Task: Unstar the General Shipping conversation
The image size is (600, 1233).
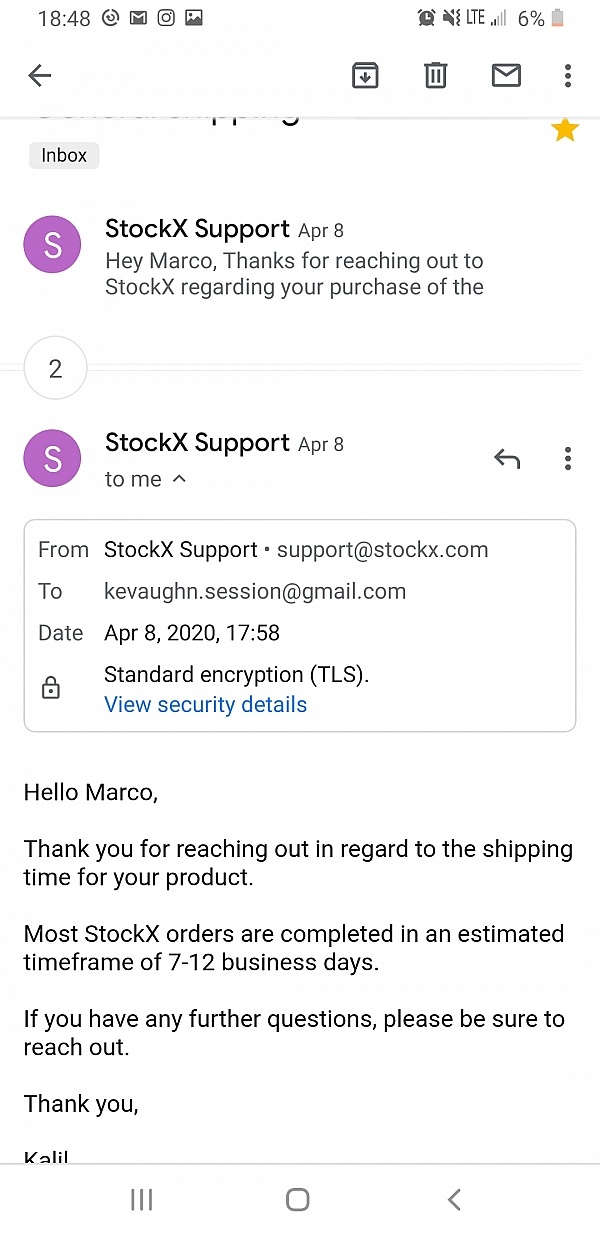Action: (565, 129)
